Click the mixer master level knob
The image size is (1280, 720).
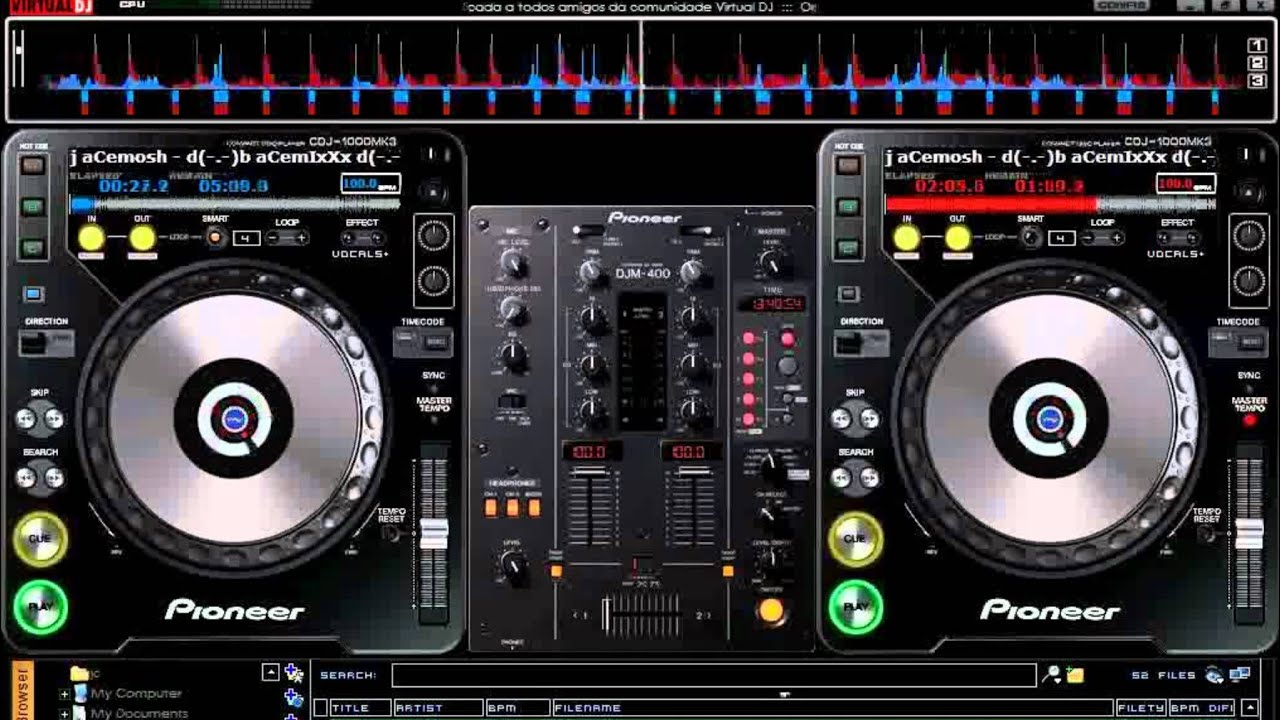coord(770,263)
